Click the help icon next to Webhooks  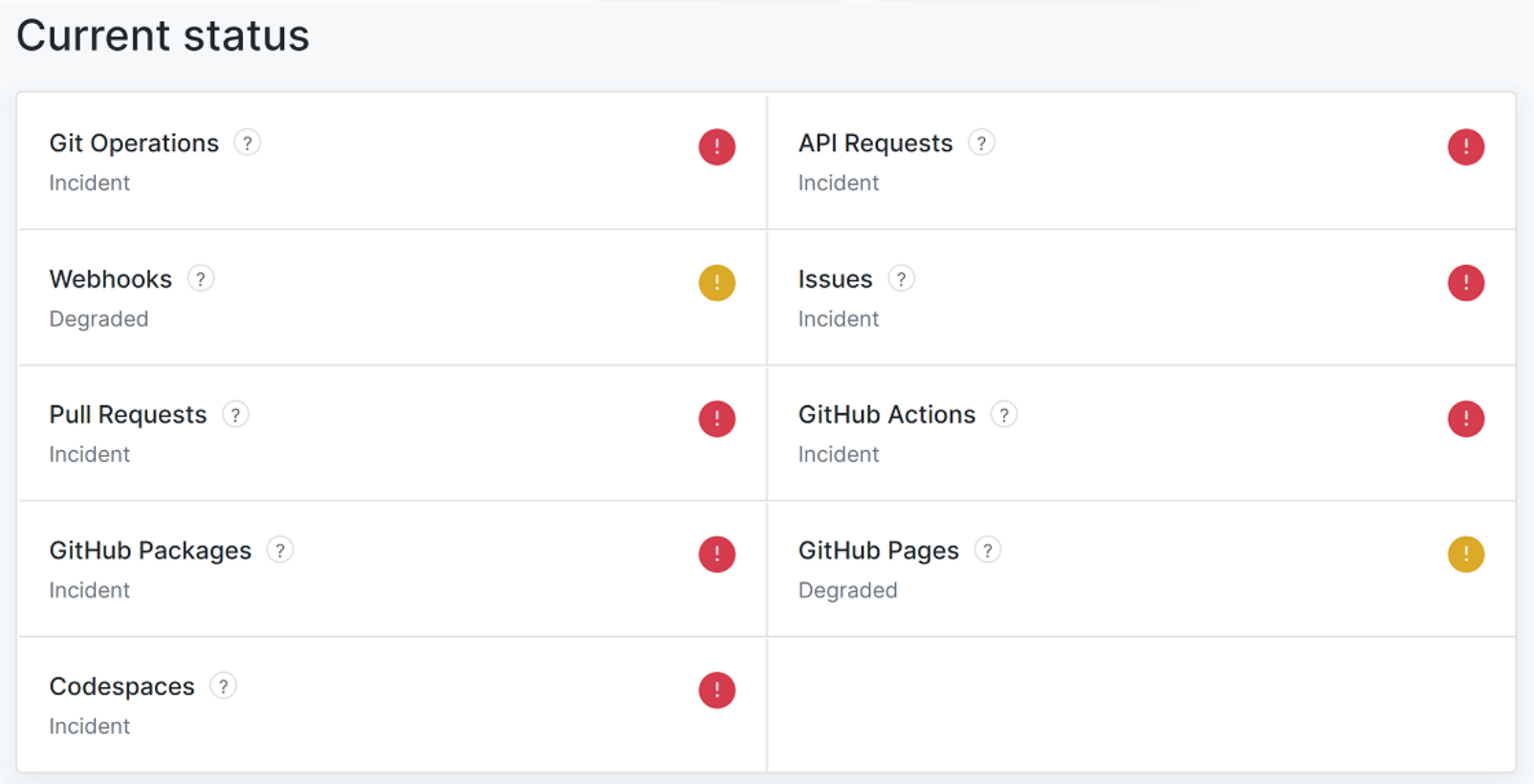click(200, 279)
